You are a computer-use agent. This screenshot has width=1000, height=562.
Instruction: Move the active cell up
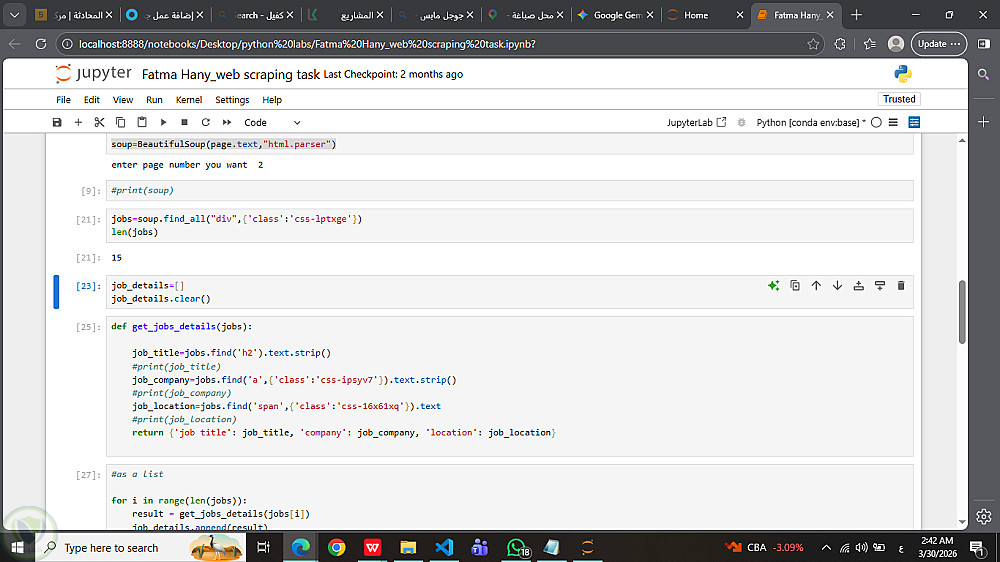tap(816, 286)
